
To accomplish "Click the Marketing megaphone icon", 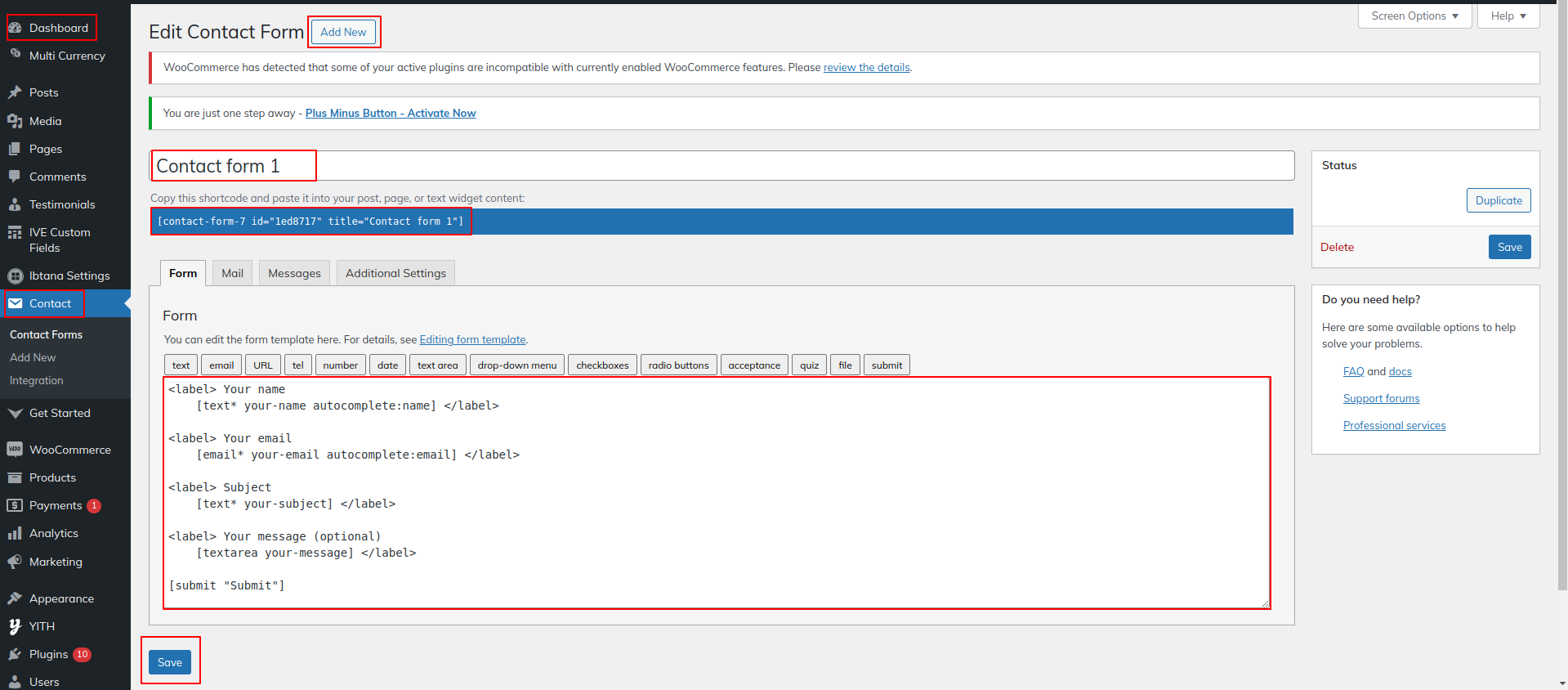I will (x=15, y=562).
